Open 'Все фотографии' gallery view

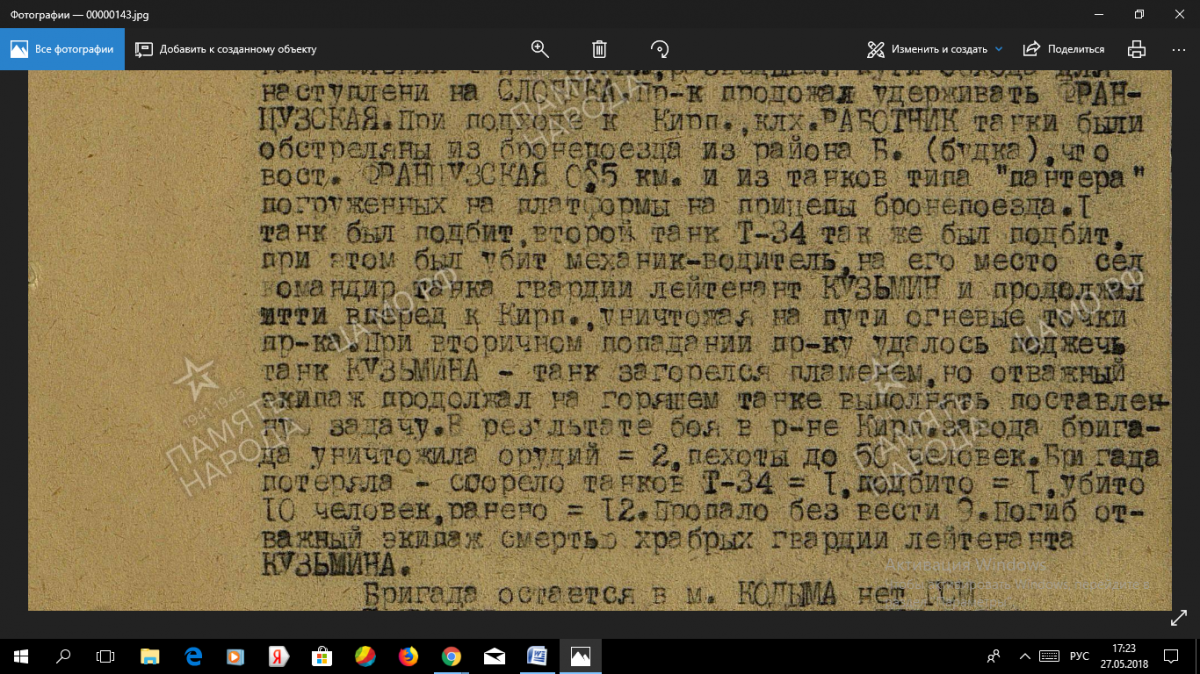(62, 49)
